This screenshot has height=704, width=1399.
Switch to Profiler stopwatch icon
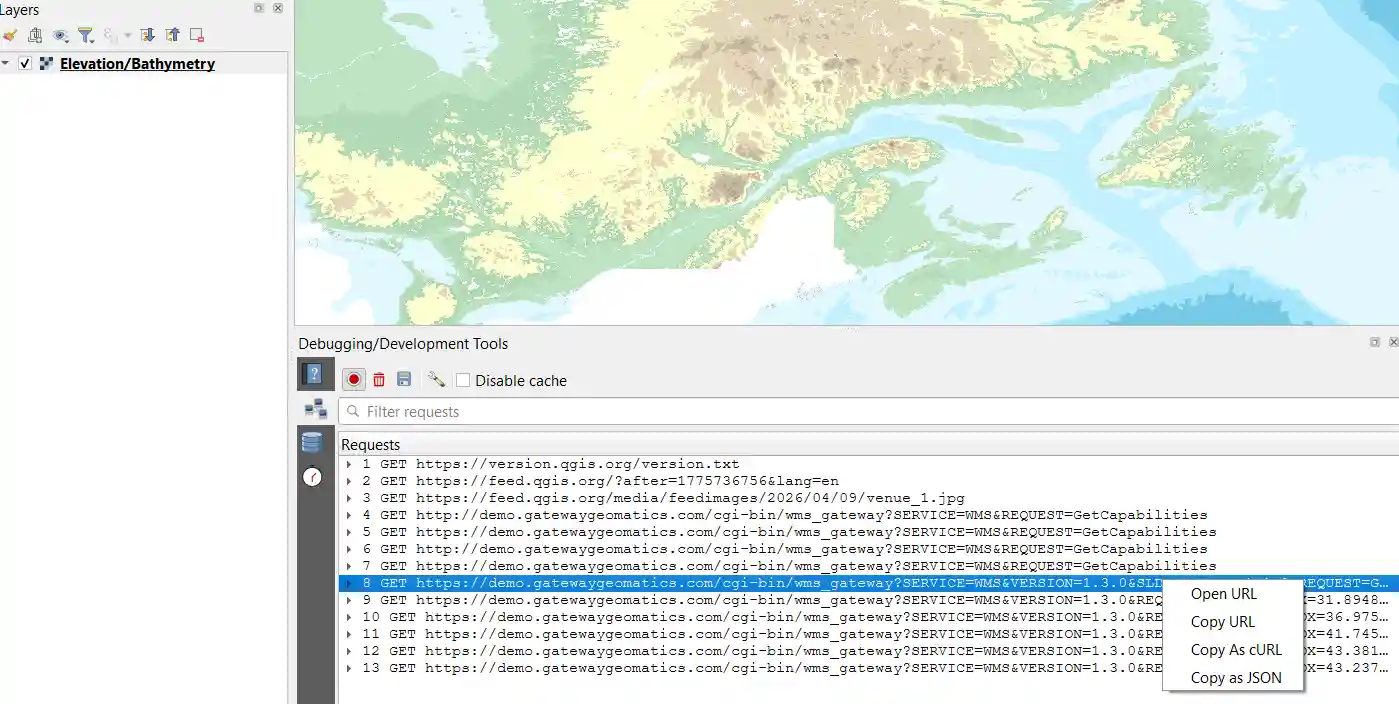[x=312, y=477]
